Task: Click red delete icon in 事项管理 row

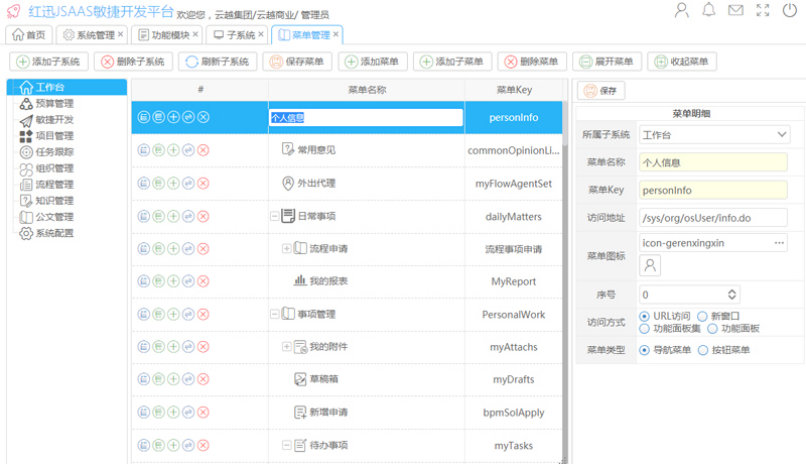Action: tap(204, 314)
